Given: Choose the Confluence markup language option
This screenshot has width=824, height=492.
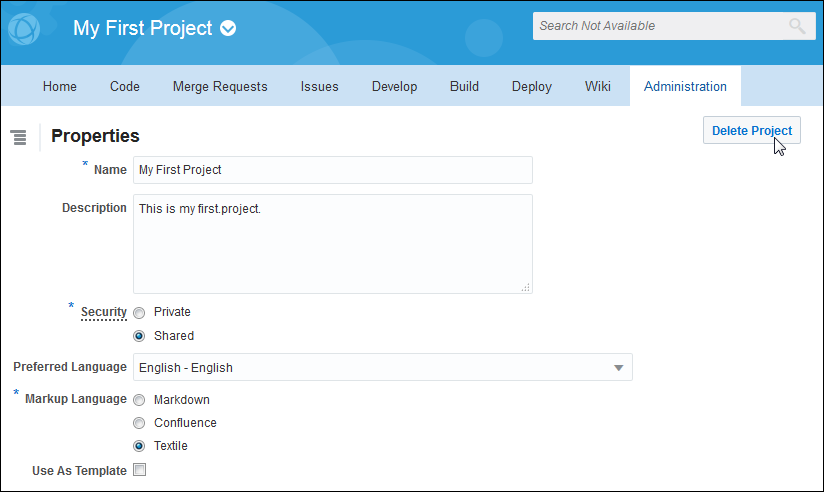Looking at the screenshot, I should [139, 423].
